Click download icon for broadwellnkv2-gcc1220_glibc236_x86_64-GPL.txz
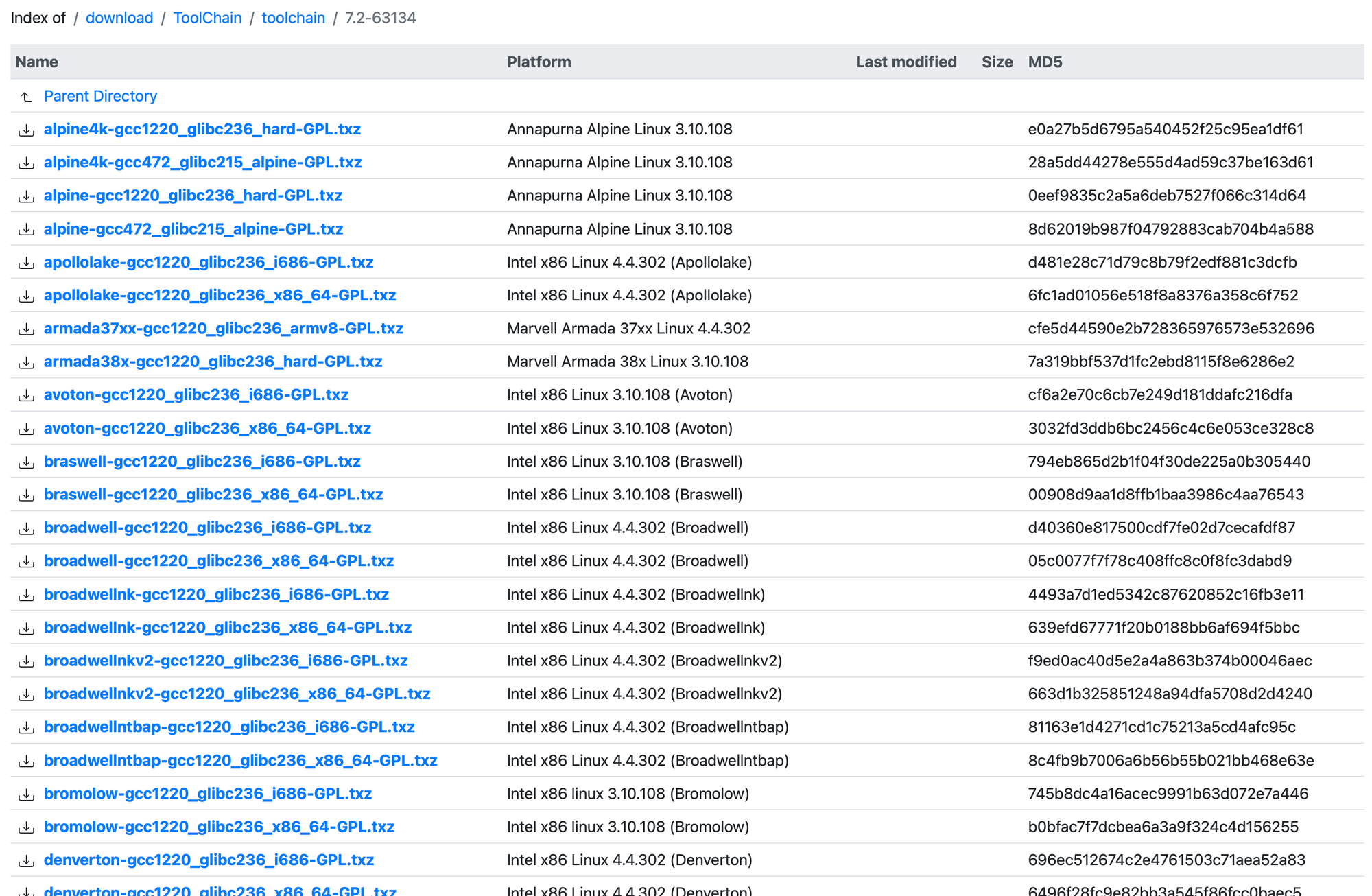Image resolution: width=1372 pixels, height=896 pixels. click(26, 694)
